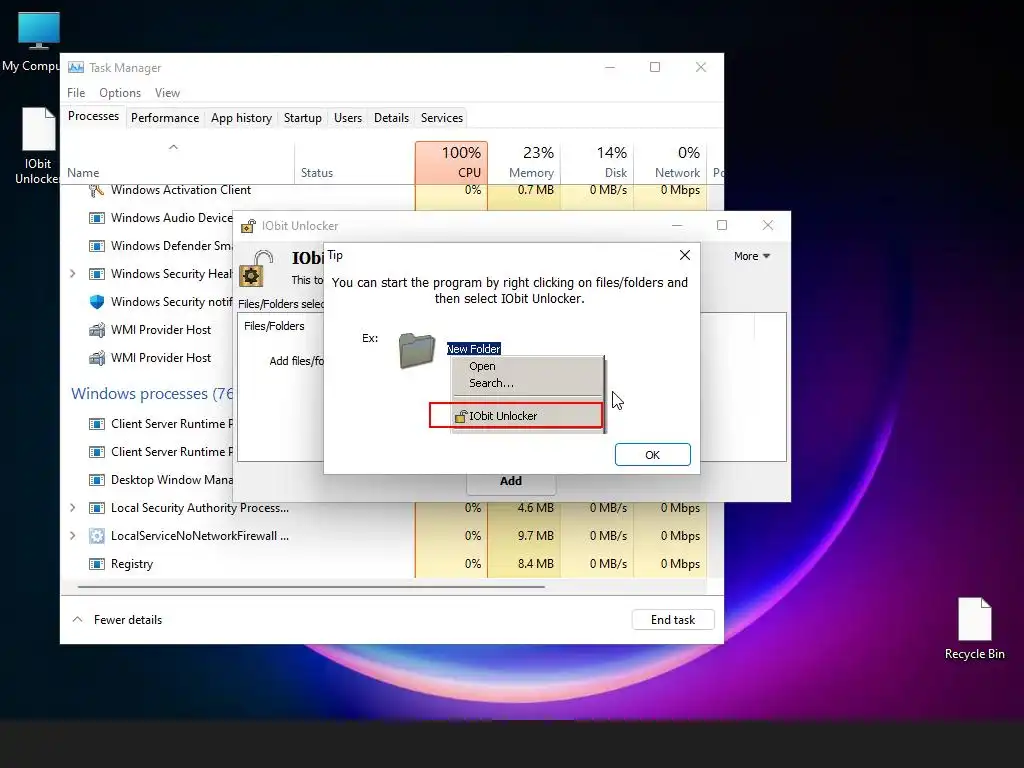
Task: Click the Windows Security Health process icon
Action: point(97,274)
